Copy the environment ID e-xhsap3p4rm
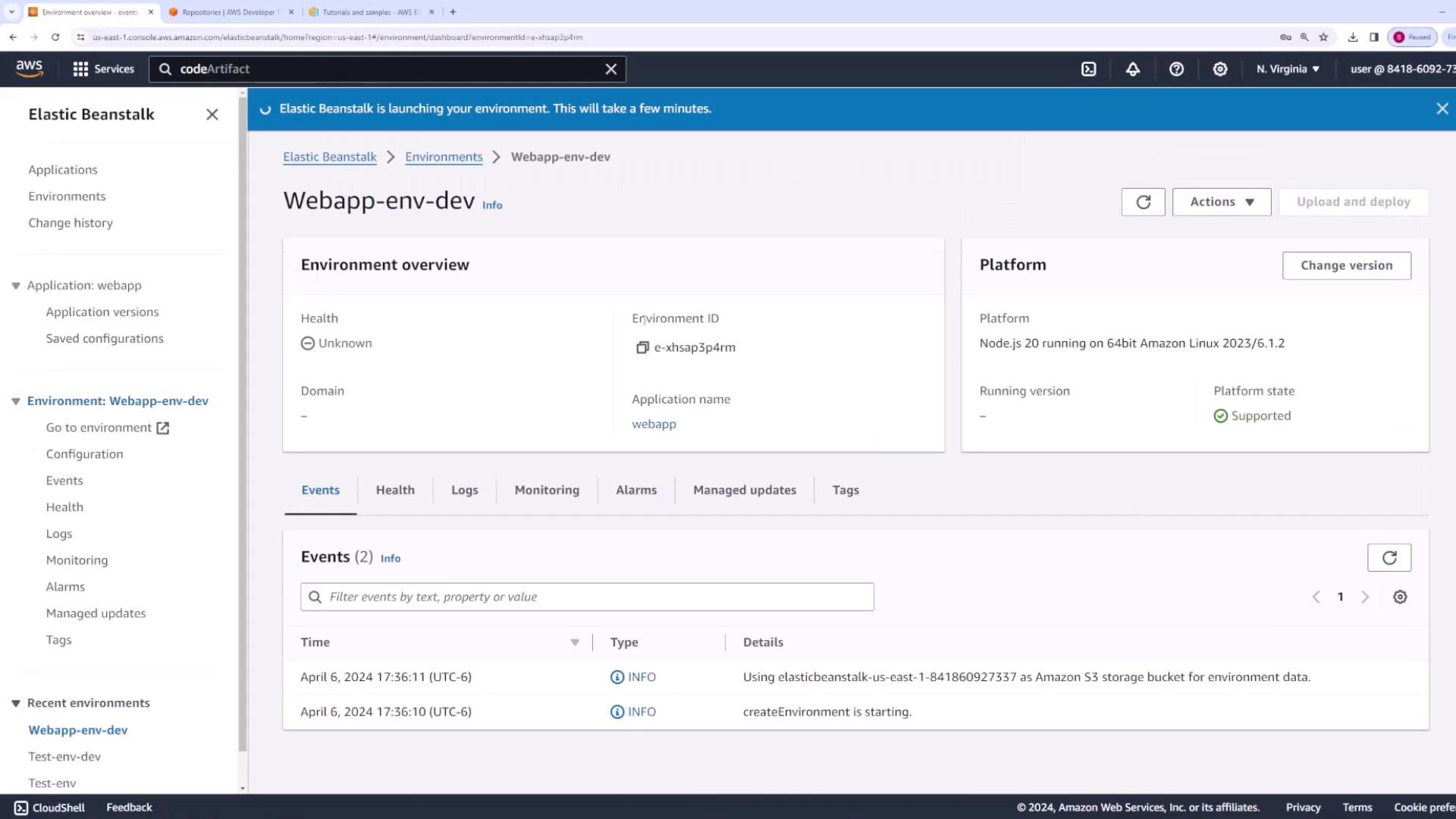Image resolution: width=1456 pixels, height=819 pixels. (x=642, y=347)
